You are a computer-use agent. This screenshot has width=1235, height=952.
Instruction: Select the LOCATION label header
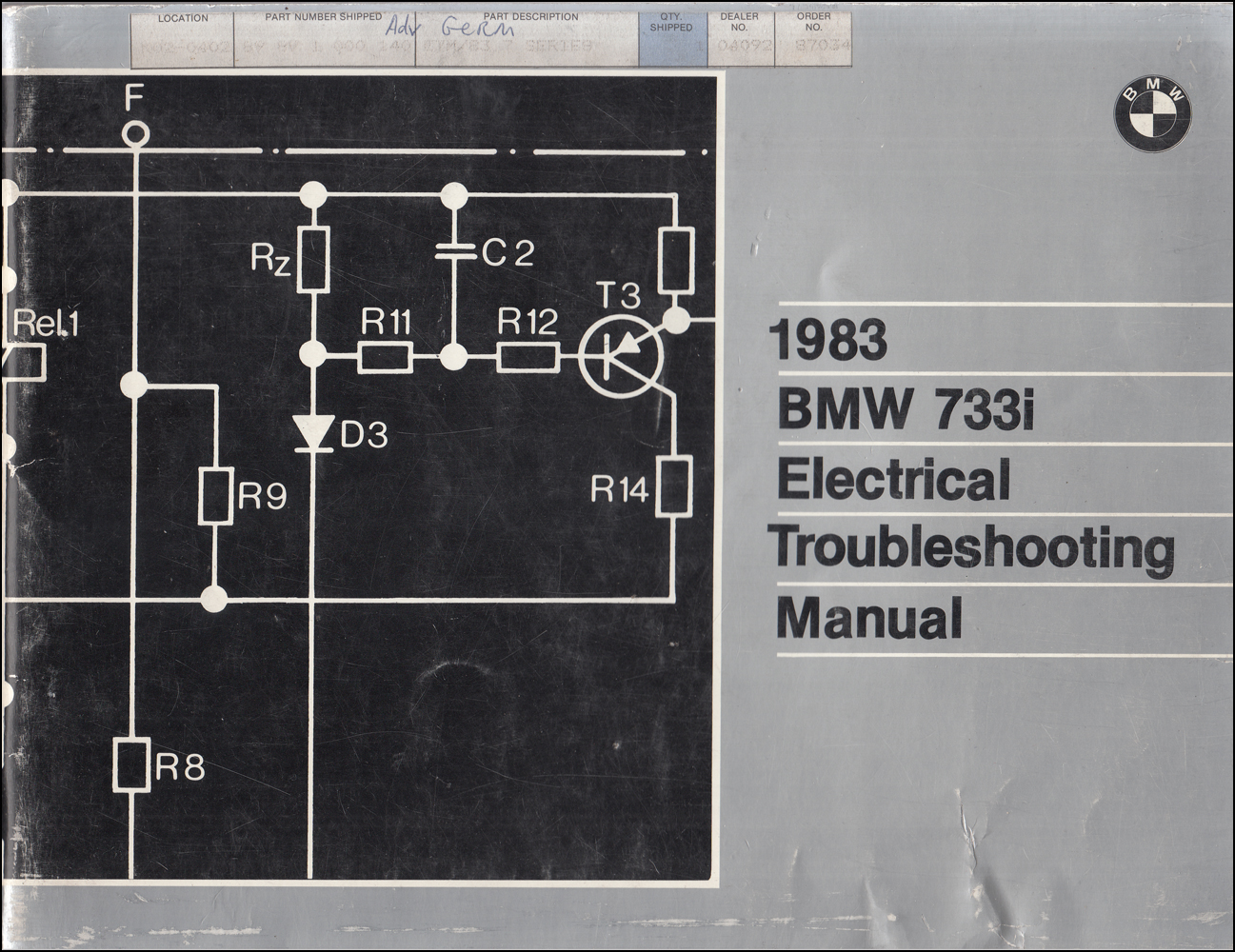[186, 15]
